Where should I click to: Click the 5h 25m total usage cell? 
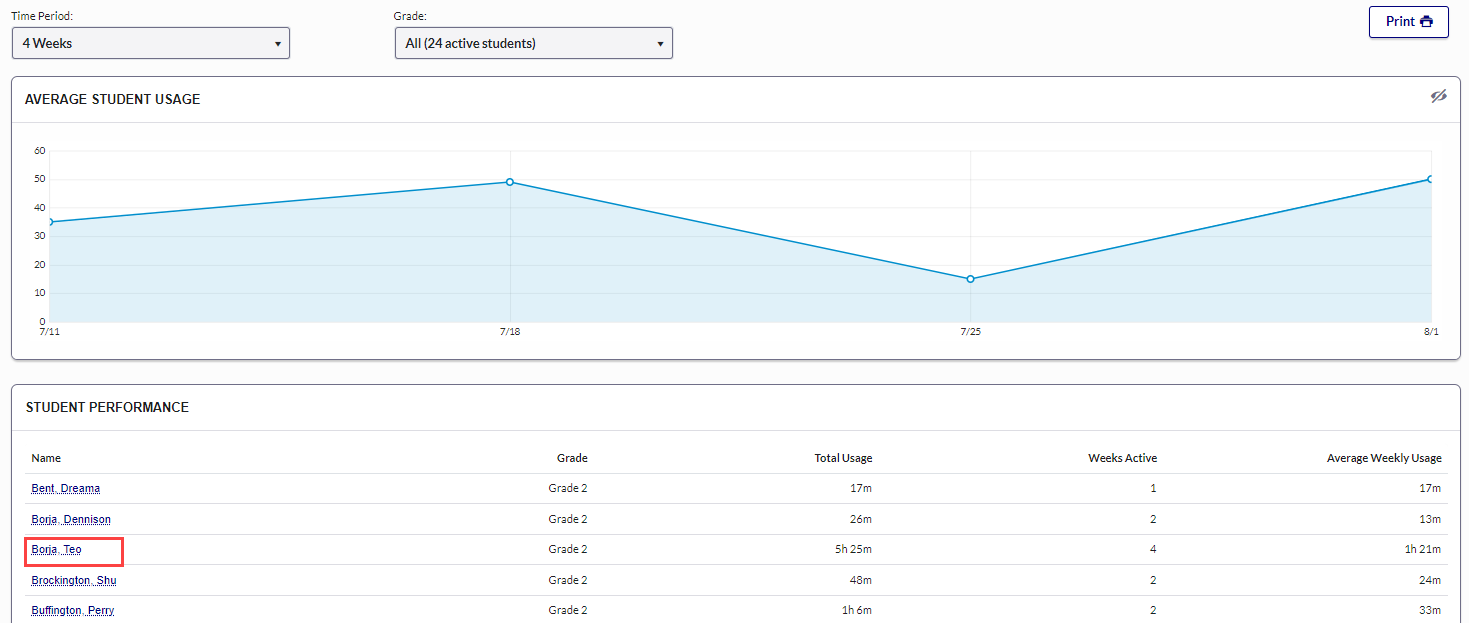coord(854,550)
